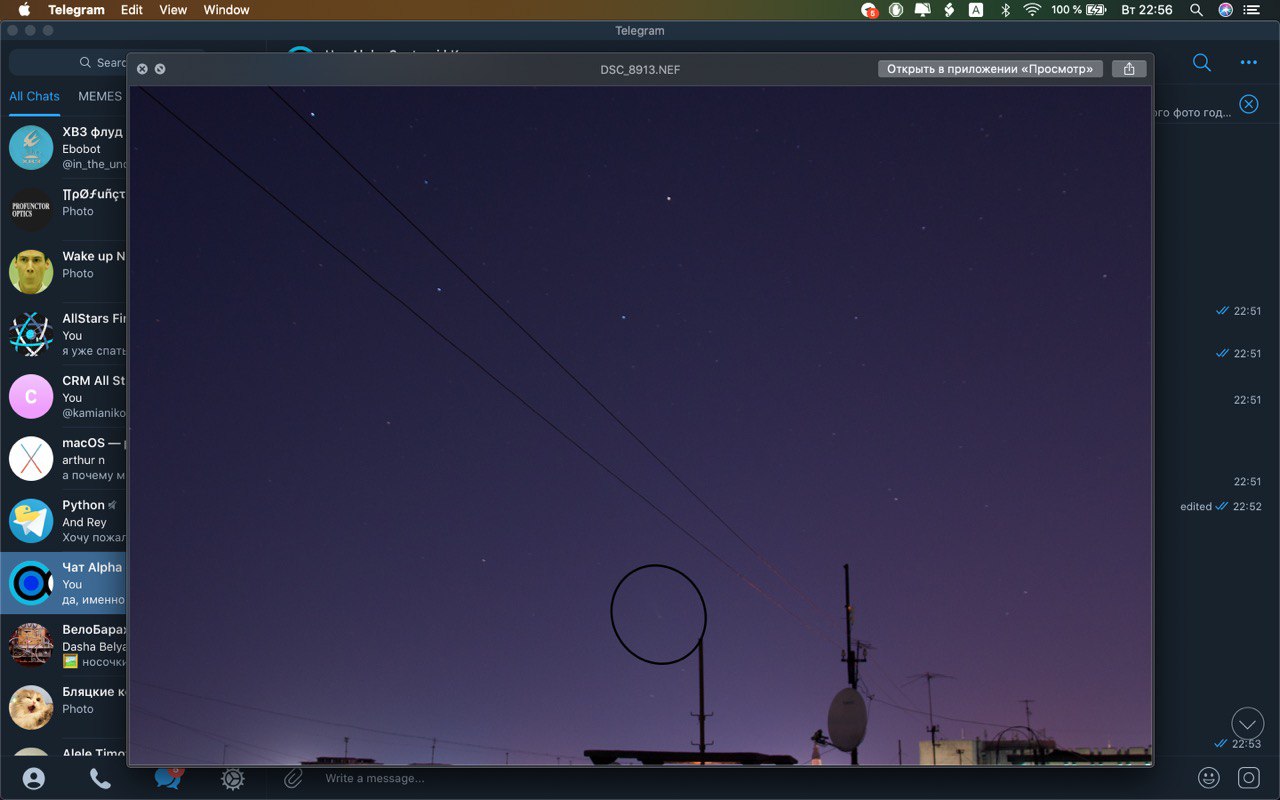Viewport: 1280px width, 800px height.
Task: Open the View menu
Action: [173, 10]
